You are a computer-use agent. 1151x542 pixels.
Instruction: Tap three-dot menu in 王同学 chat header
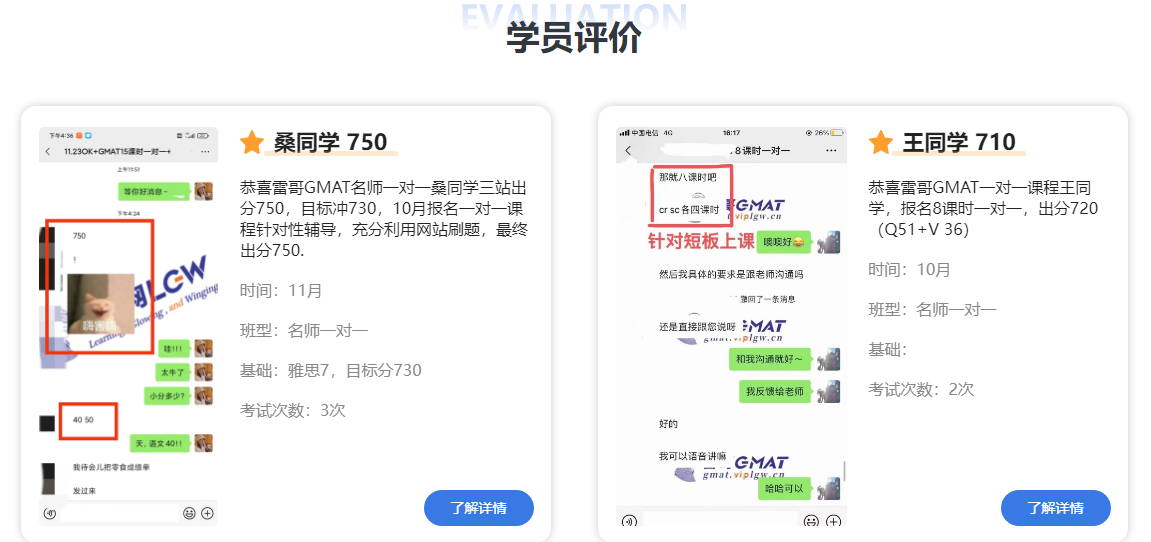click(831, 150)
